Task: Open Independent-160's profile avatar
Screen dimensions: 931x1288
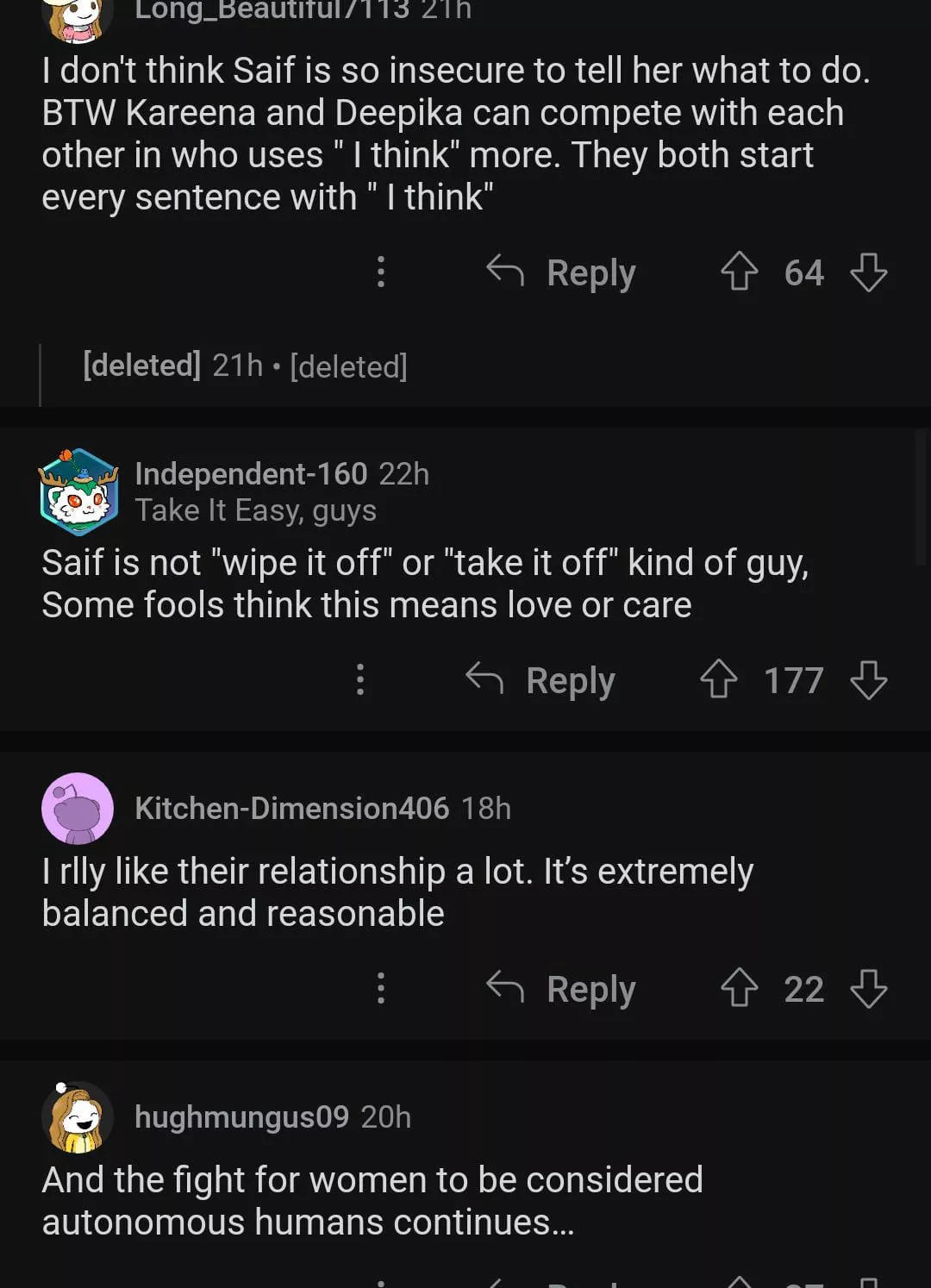Action: [78, 491]
